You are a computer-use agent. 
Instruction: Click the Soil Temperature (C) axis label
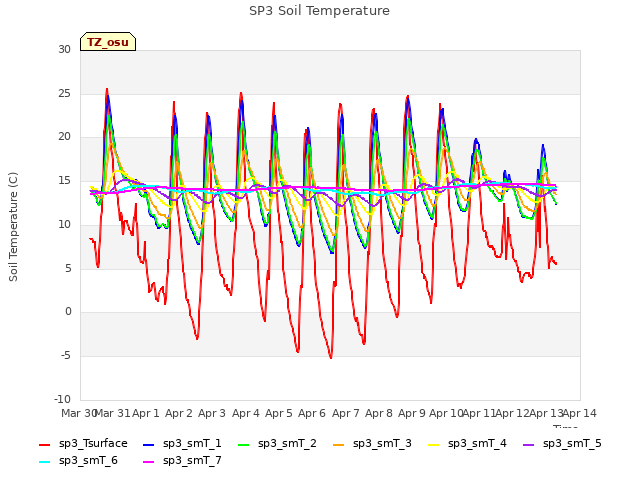click(x=13, y=227)
